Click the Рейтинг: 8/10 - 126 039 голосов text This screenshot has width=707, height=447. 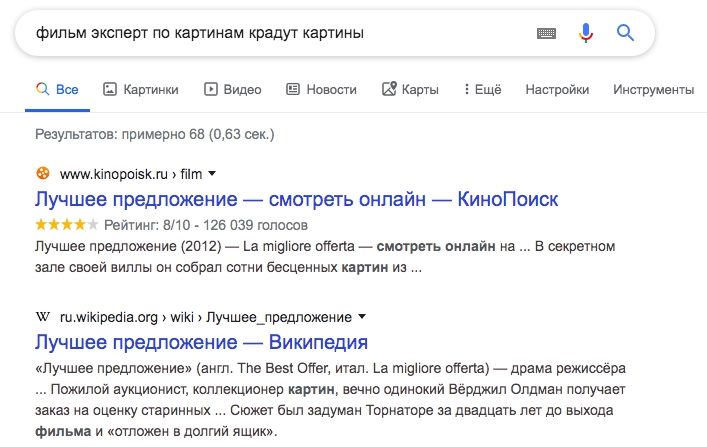pos(206,225)
